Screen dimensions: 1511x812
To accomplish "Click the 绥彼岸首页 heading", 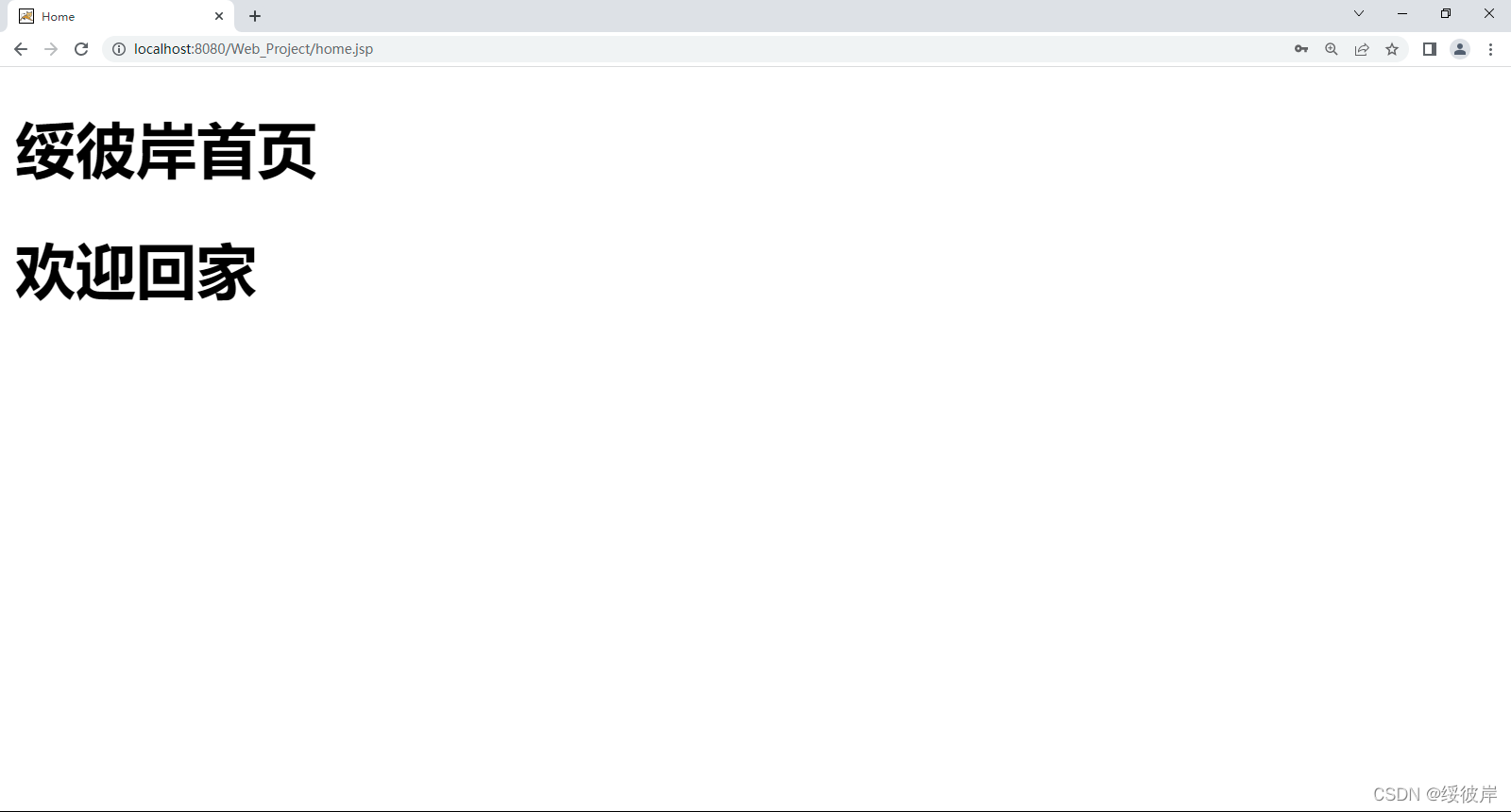I will [x=166, y=151].
